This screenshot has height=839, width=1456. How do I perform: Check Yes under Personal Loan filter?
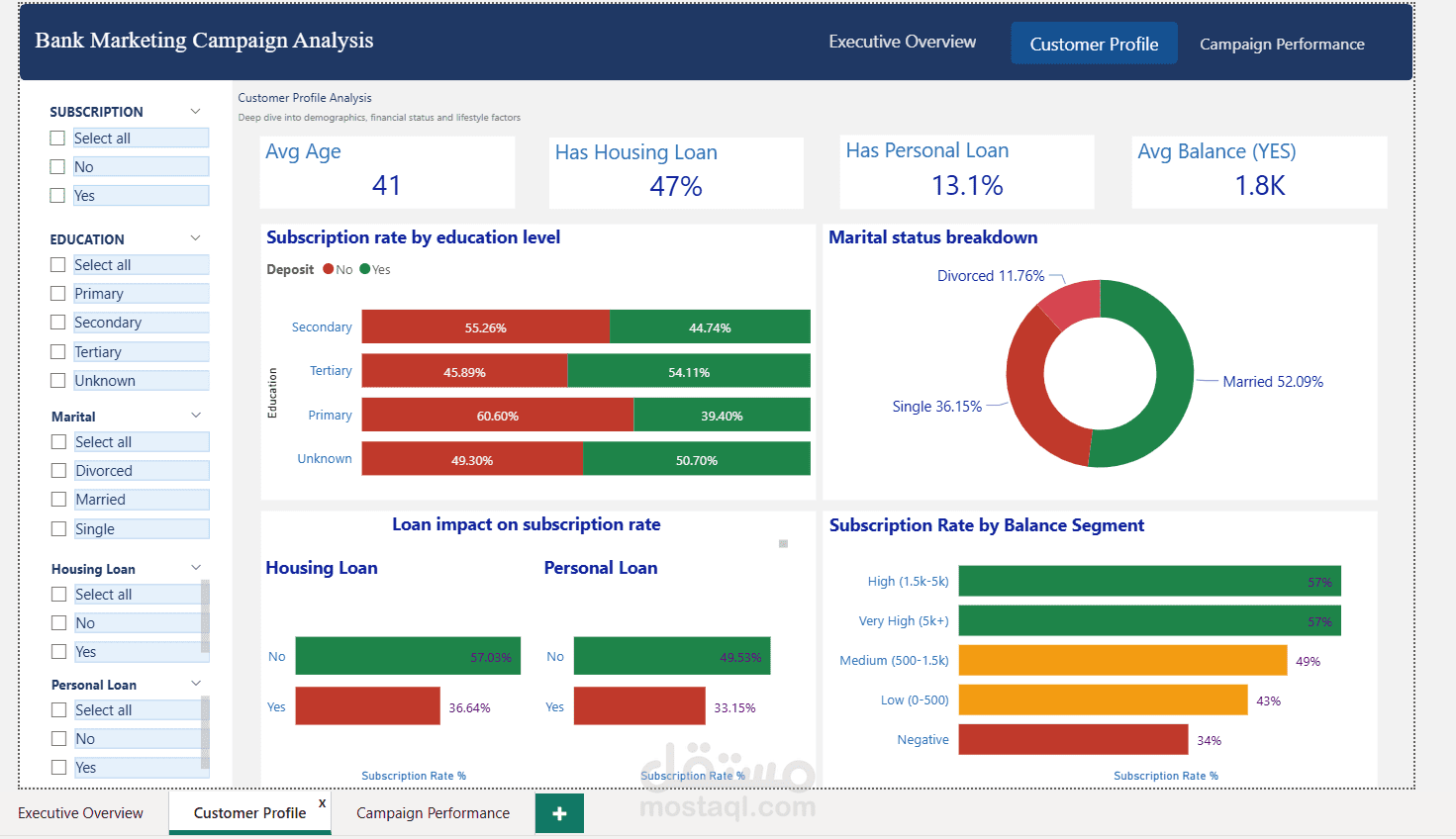pos(58,768)
